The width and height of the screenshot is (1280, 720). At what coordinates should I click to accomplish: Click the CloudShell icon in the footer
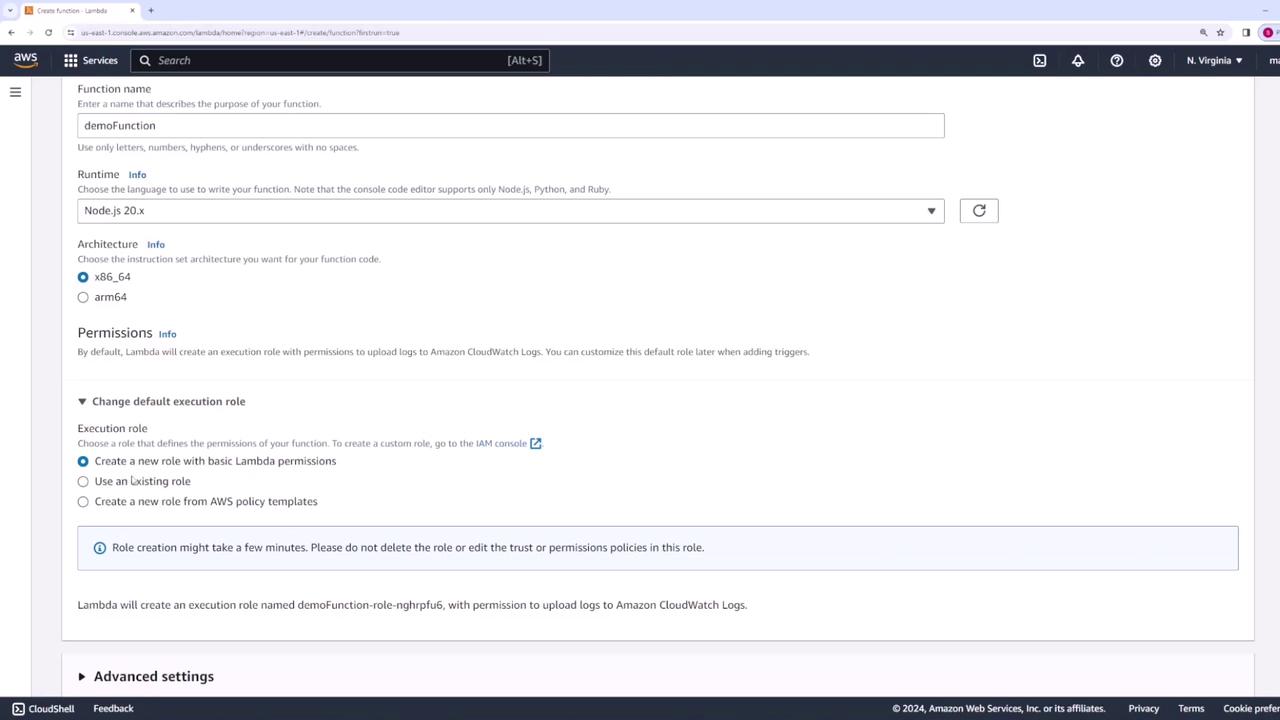point(18,708)
